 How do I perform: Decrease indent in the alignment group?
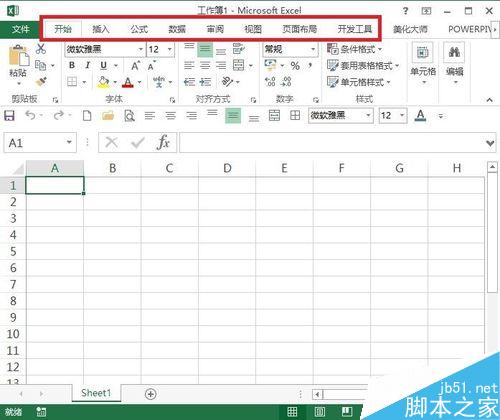point(190,82)
